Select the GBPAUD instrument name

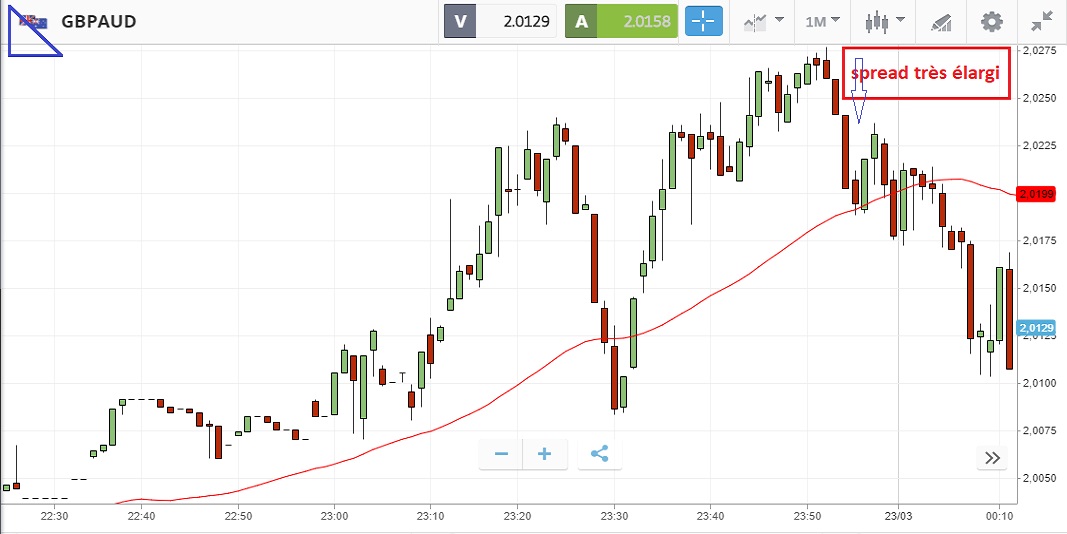[99, 22]
